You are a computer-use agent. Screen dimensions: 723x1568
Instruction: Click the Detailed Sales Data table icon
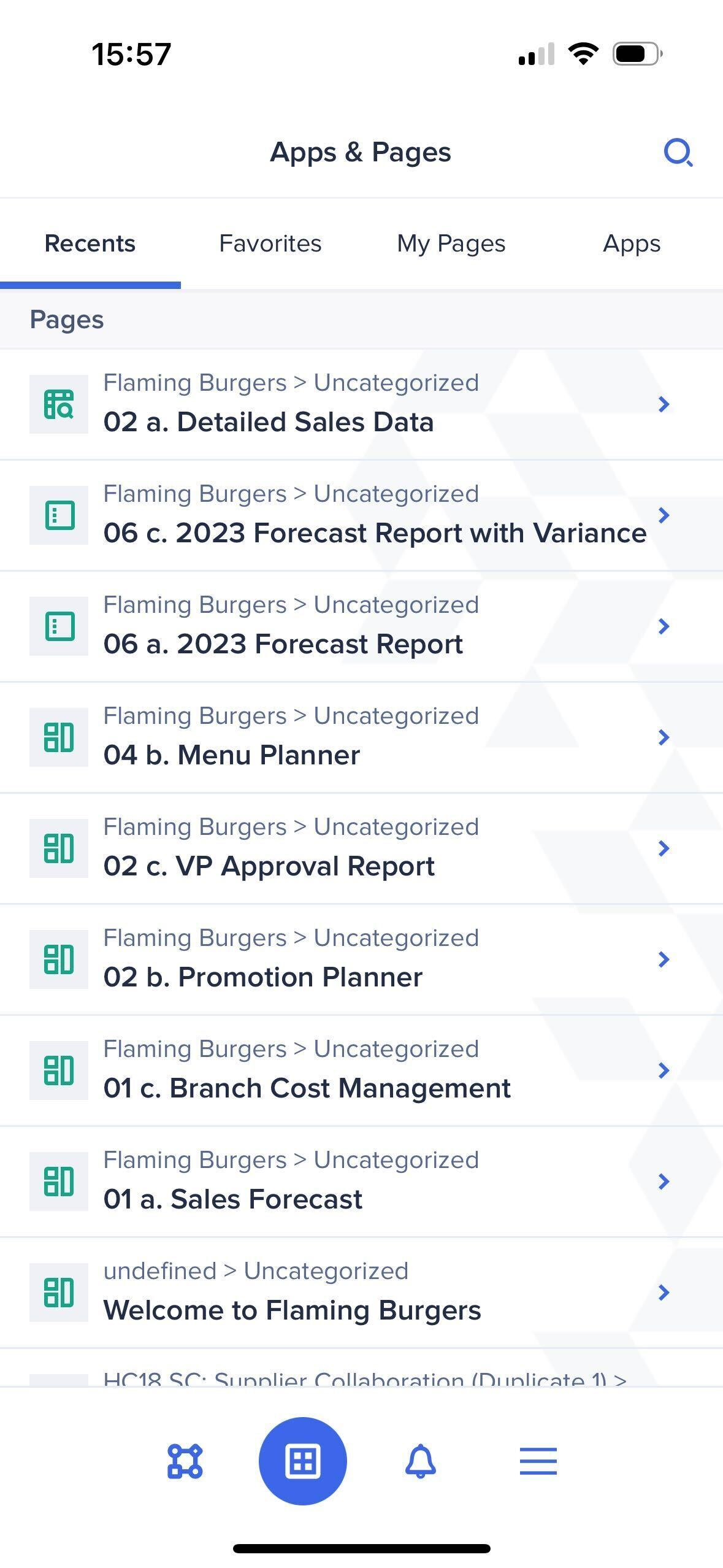tap(58, 404)
